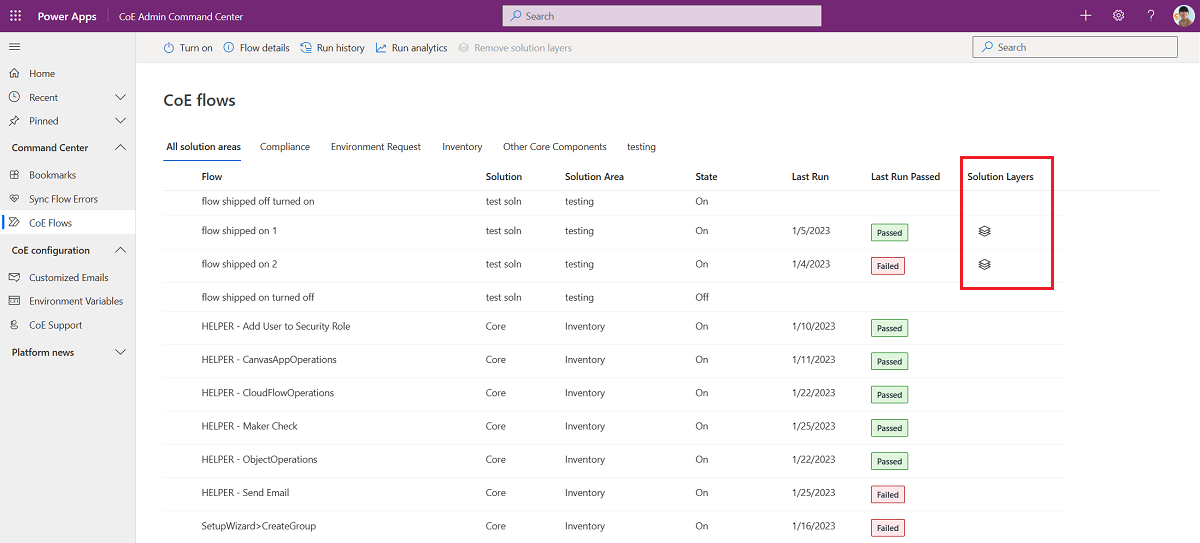Screen dimensions: 1200x543
Task: Click Passed badge for HELPER - Maker Check
Action: [x=889, y=428]
